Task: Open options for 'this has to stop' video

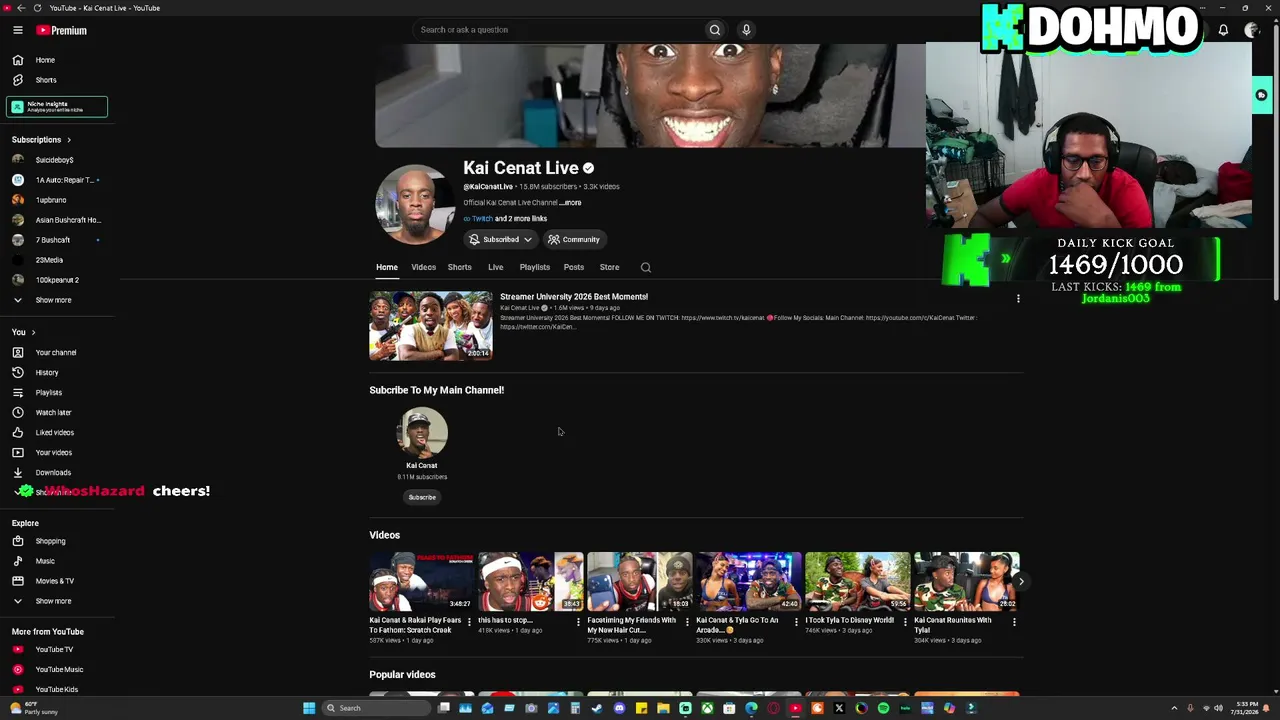Action: (x=578, y=622)
